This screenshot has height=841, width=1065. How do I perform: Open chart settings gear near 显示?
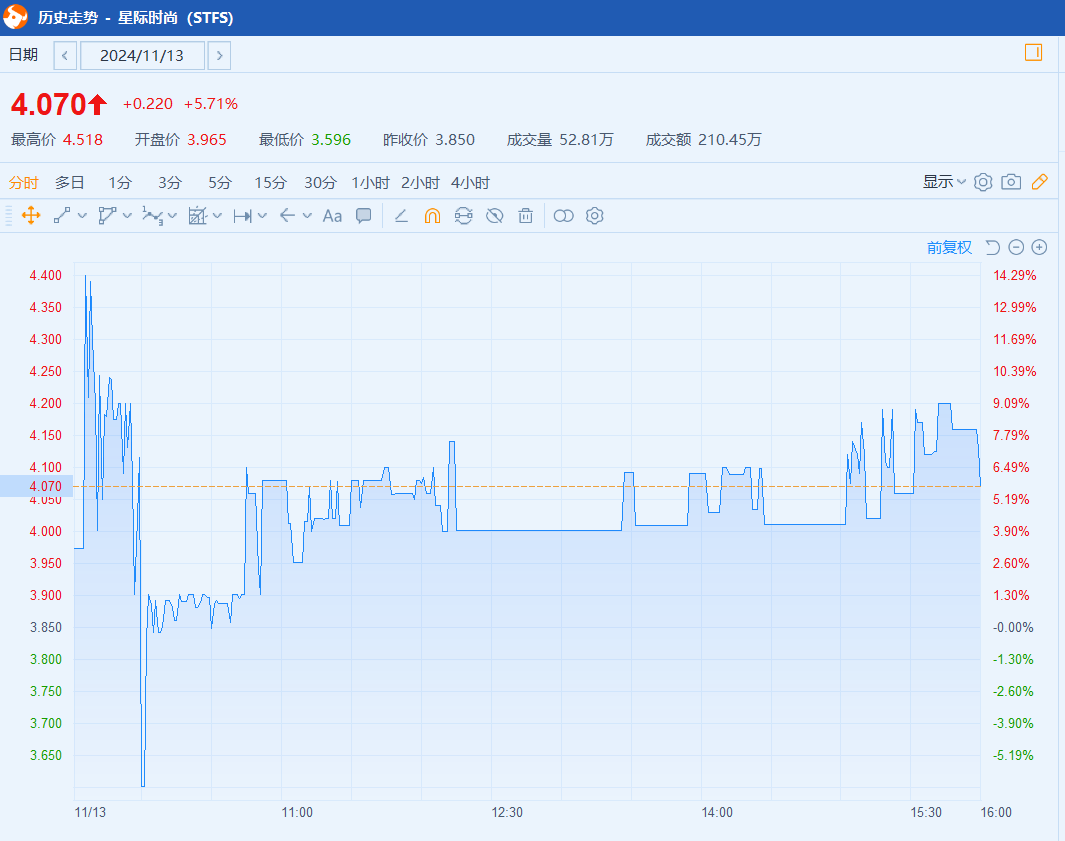[983, 182]
